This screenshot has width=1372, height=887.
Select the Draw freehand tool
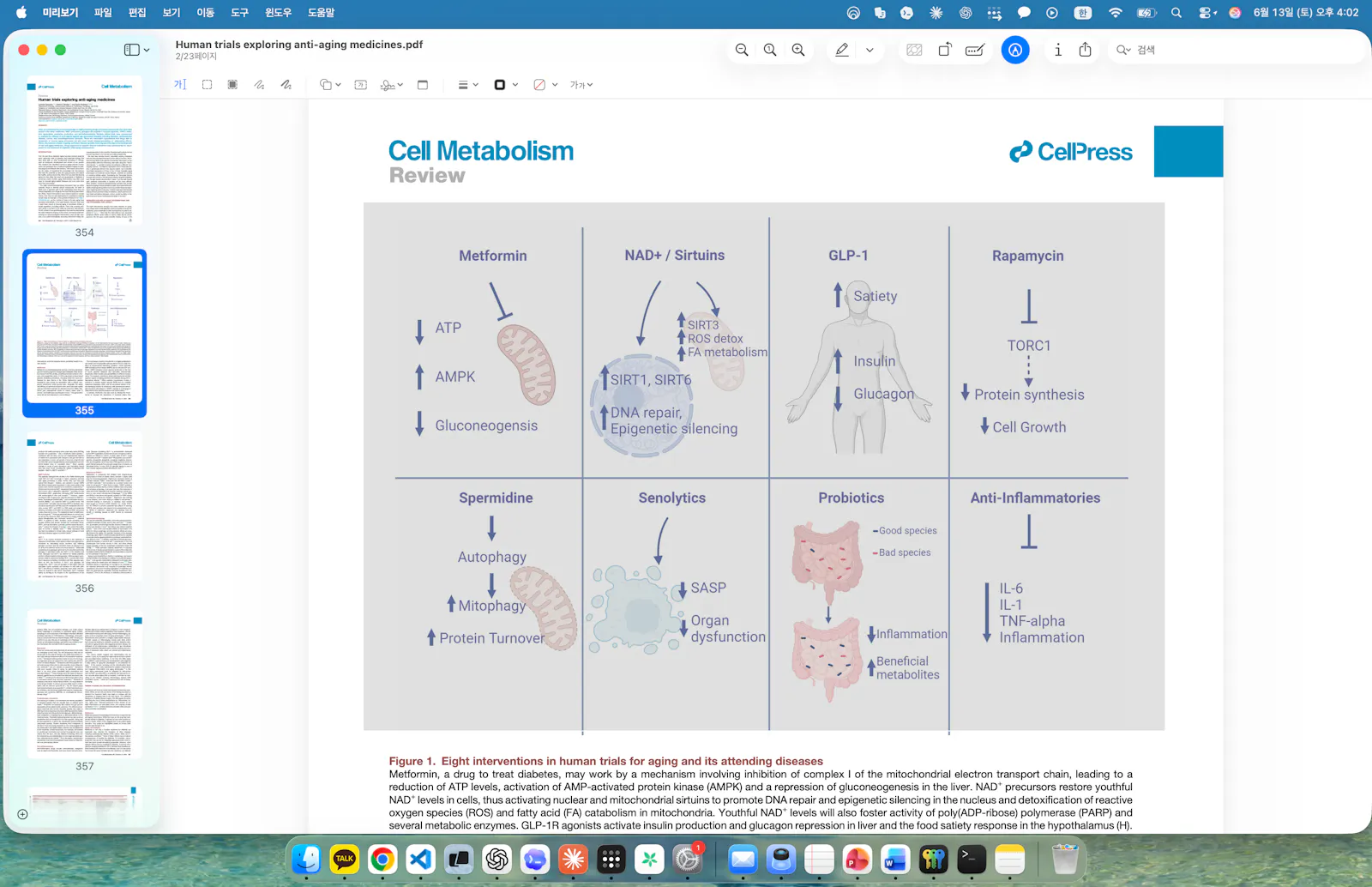coord(286,85)
